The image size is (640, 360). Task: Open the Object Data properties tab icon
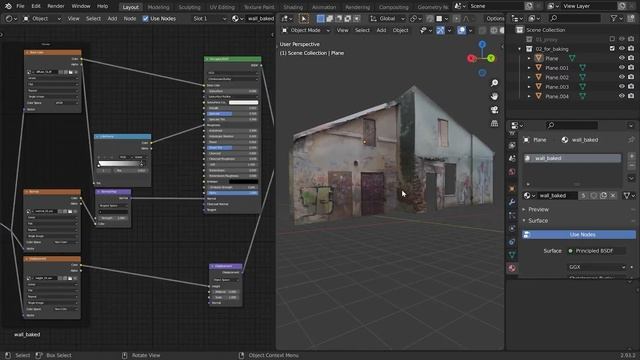click(x=512, y=255)
